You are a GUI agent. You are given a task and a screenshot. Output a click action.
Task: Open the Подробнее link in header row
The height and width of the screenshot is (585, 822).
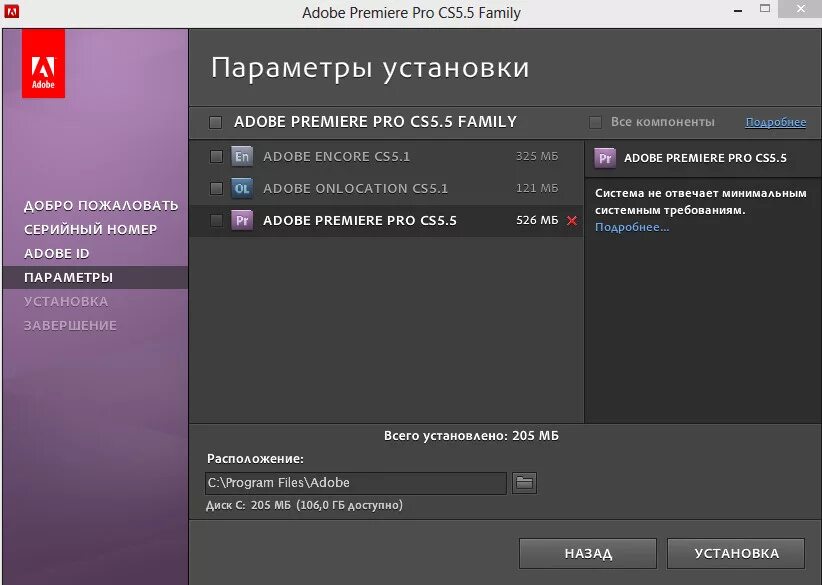coord(776,122)
